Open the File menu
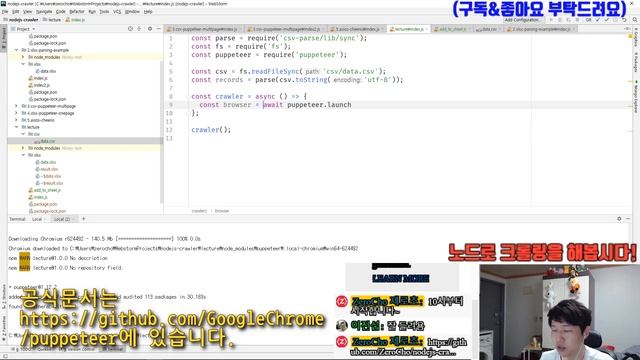The height and width of the screenshot is (360, 640). 5,11
